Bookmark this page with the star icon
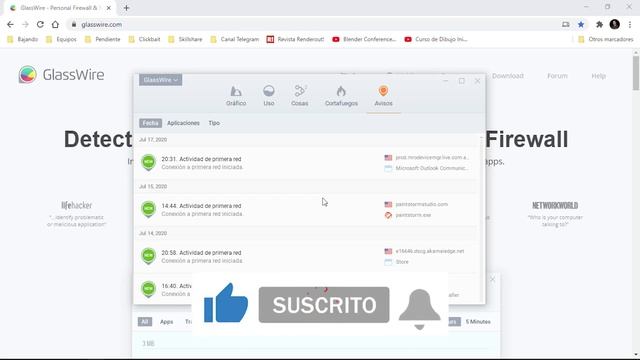This screenshot has width=640, height=360. pos(581,24)
